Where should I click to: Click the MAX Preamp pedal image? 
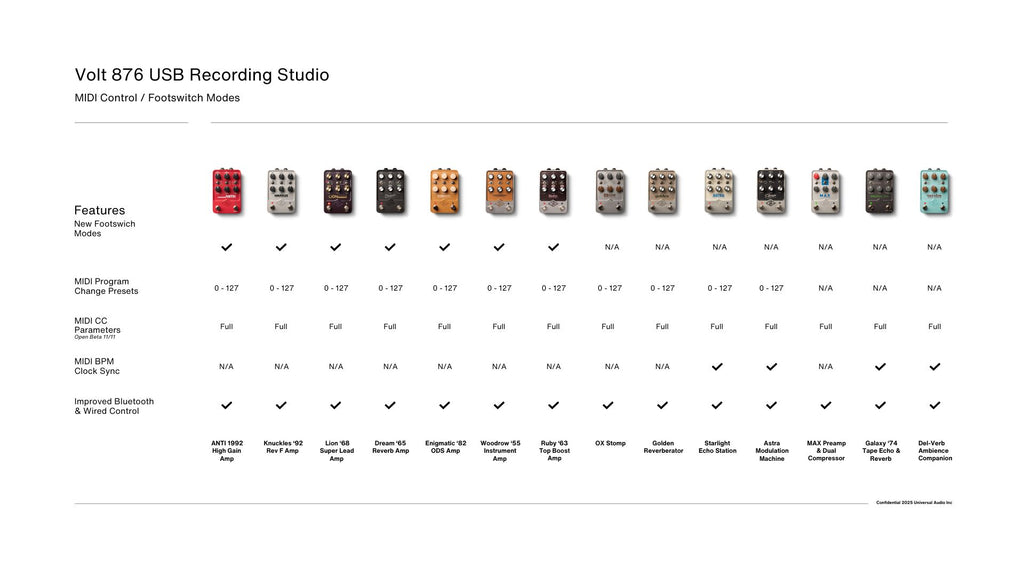(x=825, y=191)
